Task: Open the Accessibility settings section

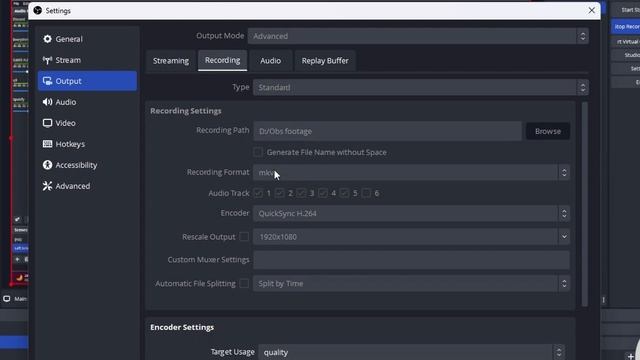Action: 87,165
